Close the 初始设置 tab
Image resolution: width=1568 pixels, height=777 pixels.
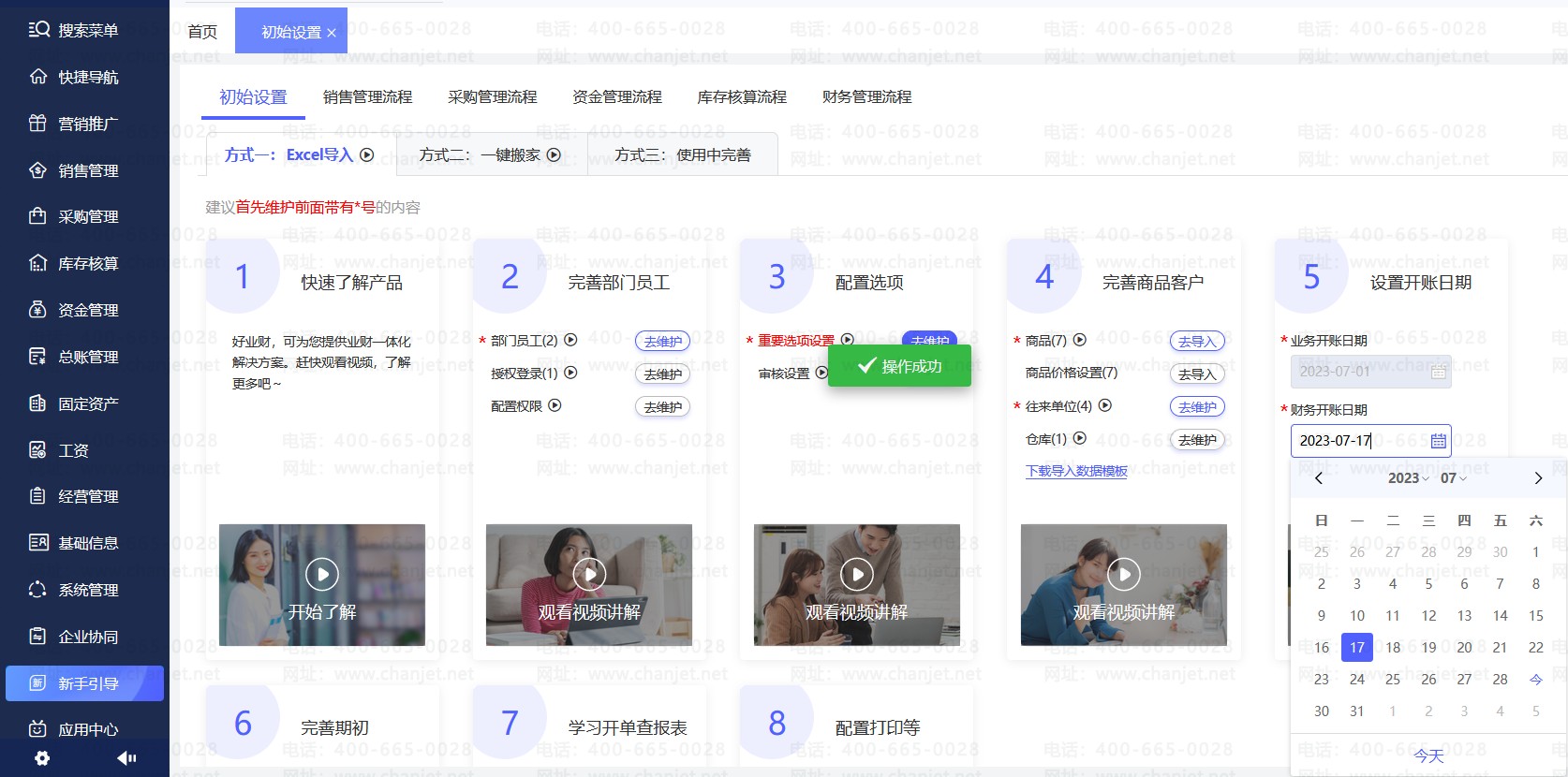coord(332,33)
